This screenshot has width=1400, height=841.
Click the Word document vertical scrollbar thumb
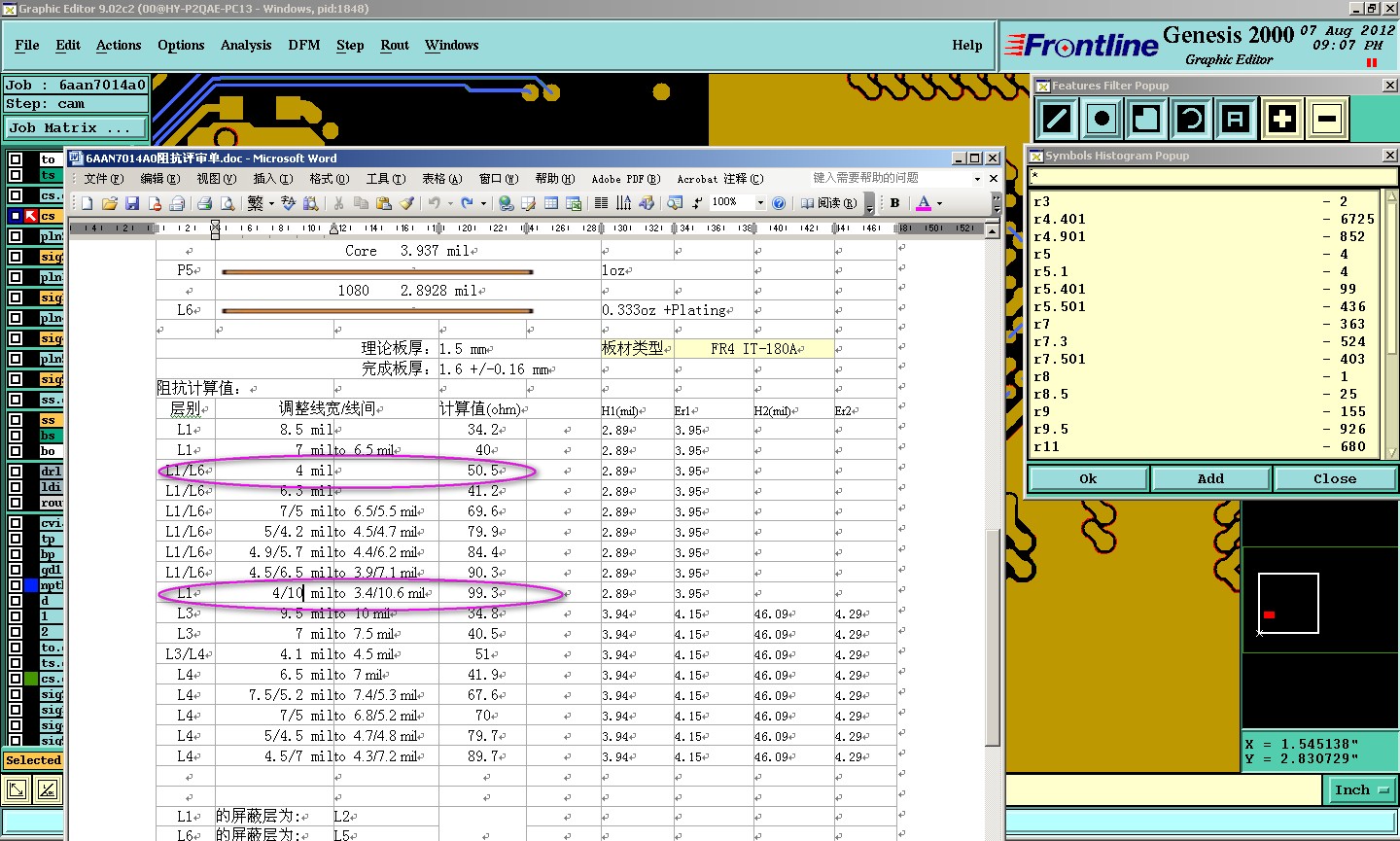coord(992,637)
